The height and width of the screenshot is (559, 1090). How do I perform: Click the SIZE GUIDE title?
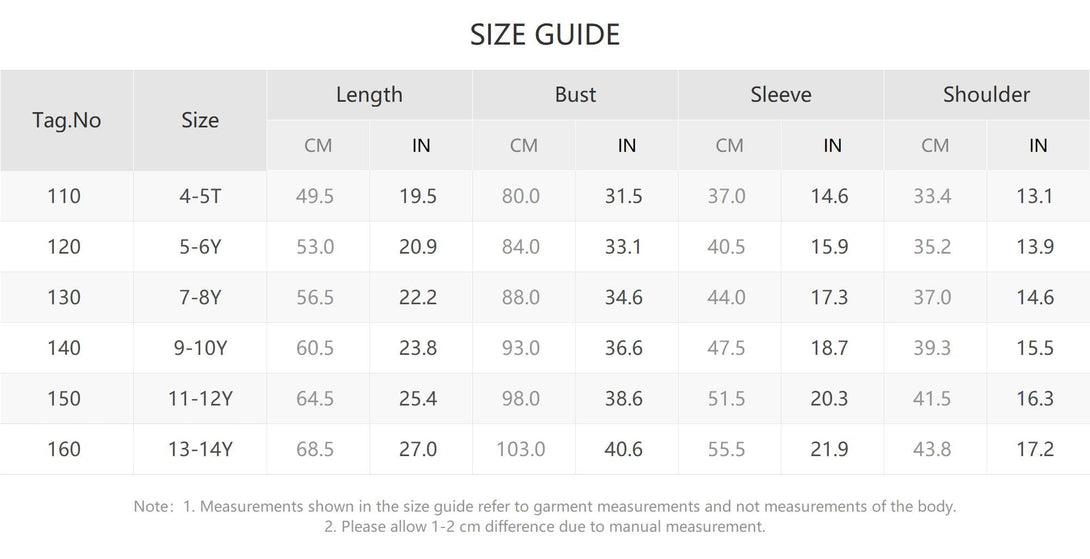click(x=545, y=35)
